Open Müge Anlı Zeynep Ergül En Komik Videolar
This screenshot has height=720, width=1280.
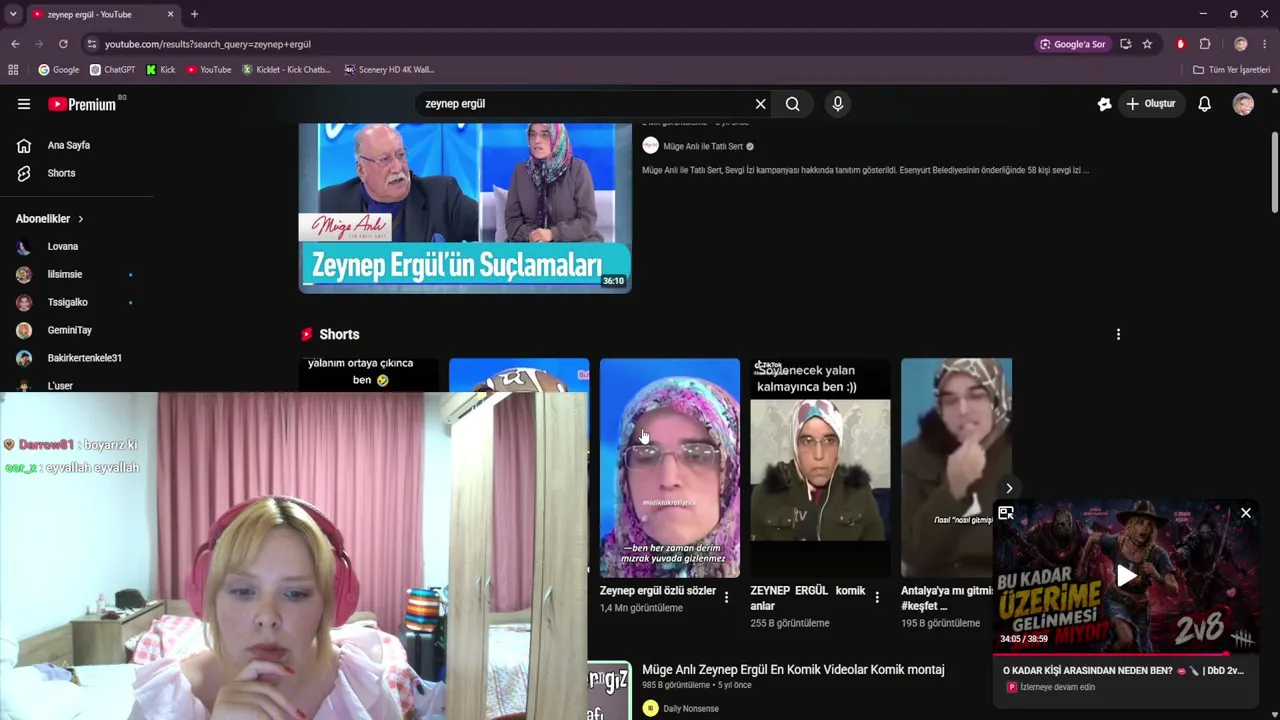(x=793, y=670)
